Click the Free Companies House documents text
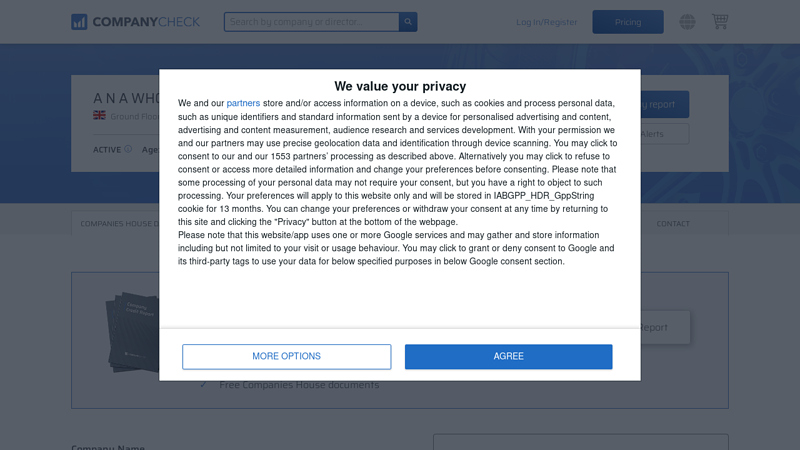 [x=299, y=385]
